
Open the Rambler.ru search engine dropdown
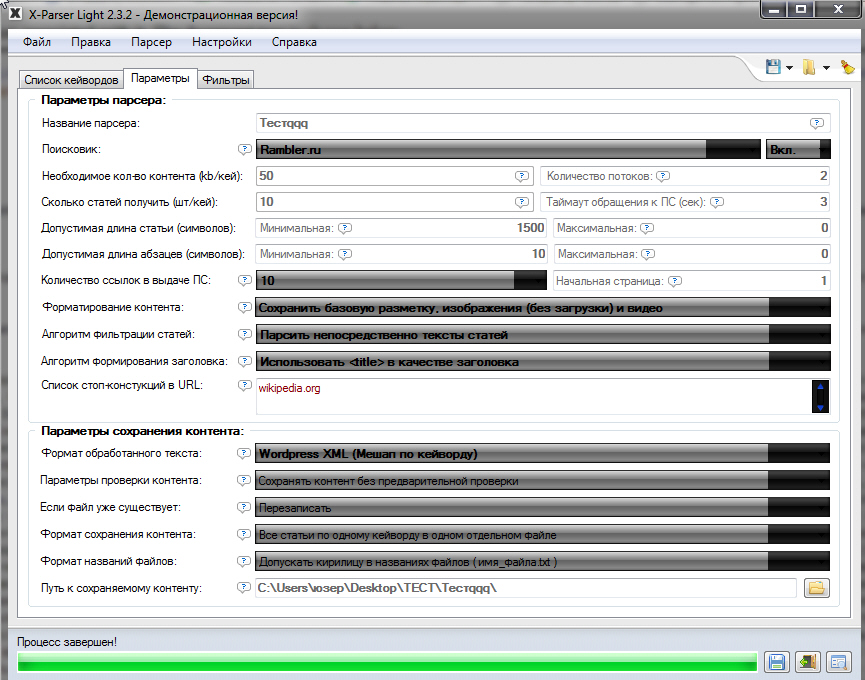pyautogui.click(x=508, y=149)
